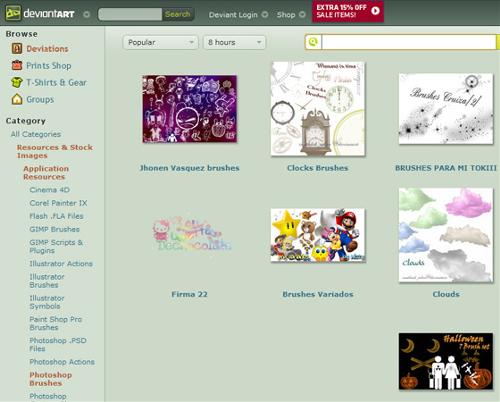This screenshot has width=500, height=402.
Task: Open the Clouds brushes thumbnail
Action: point(446,235)
